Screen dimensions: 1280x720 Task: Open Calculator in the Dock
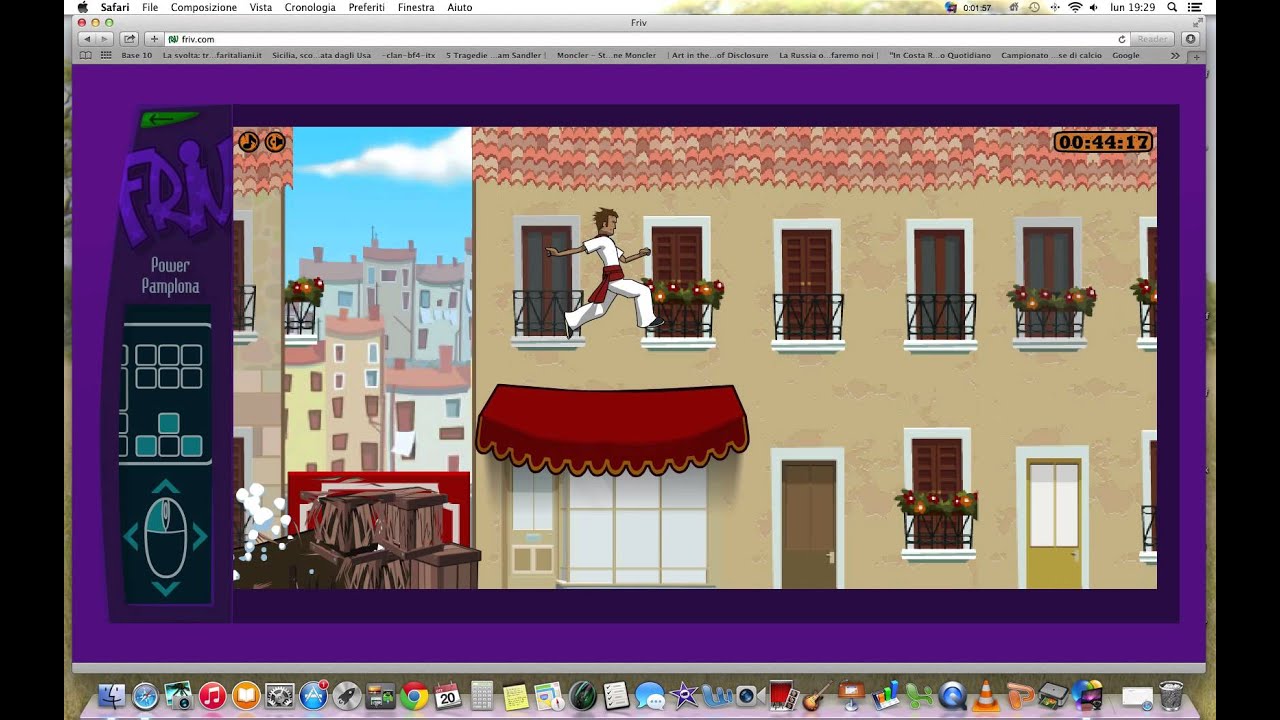click(482, 696)
